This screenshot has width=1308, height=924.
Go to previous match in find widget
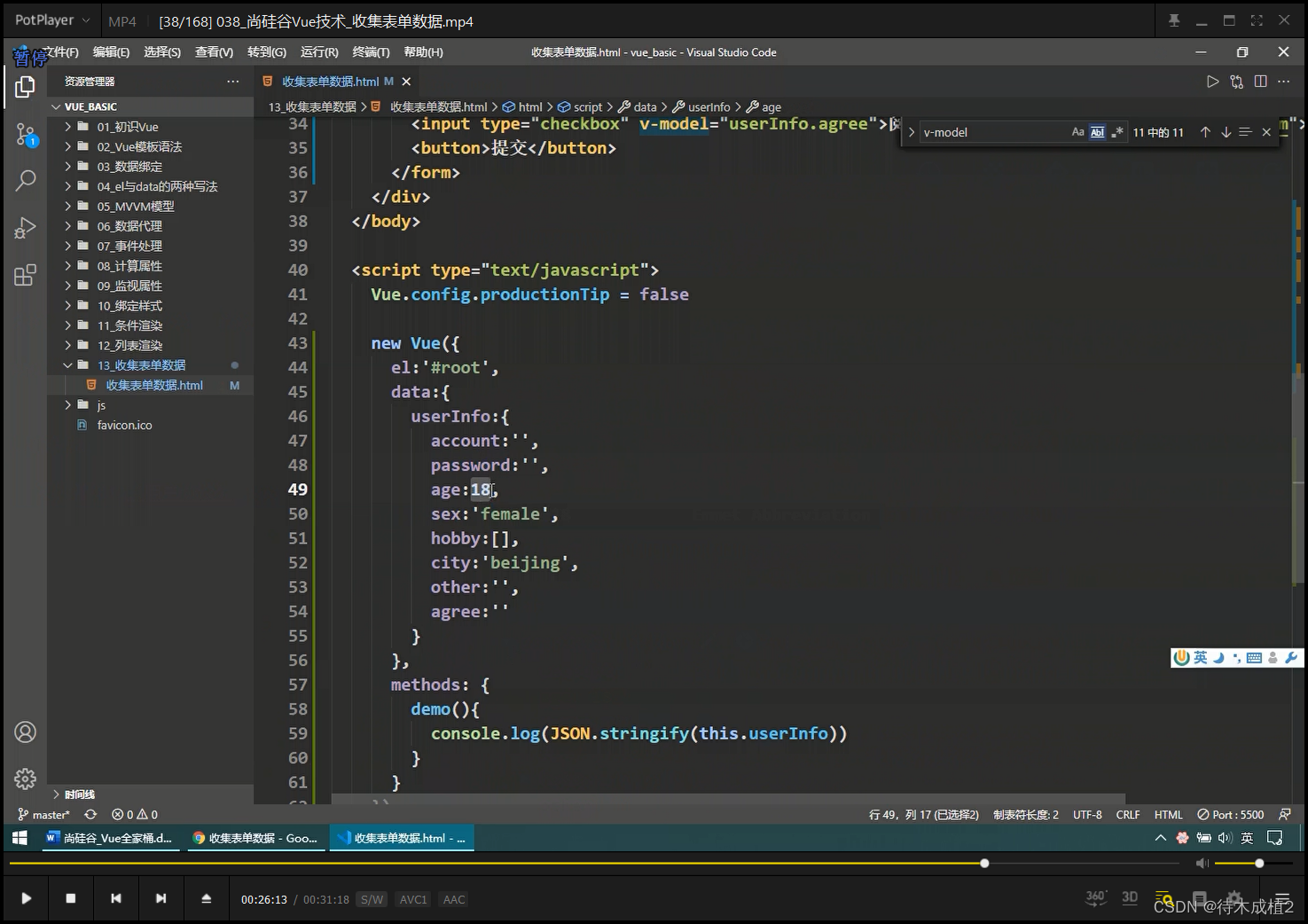(1205, 132)
